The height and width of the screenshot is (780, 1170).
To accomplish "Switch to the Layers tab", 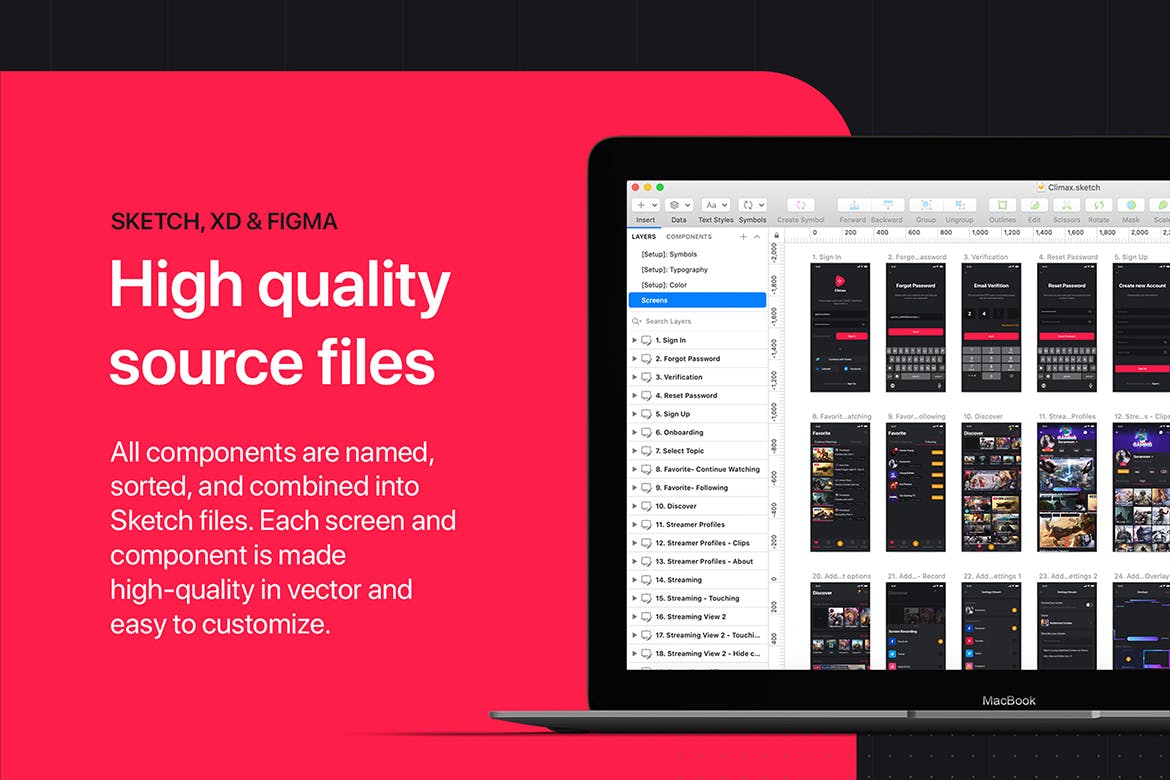I will click(x=643, y=237).
